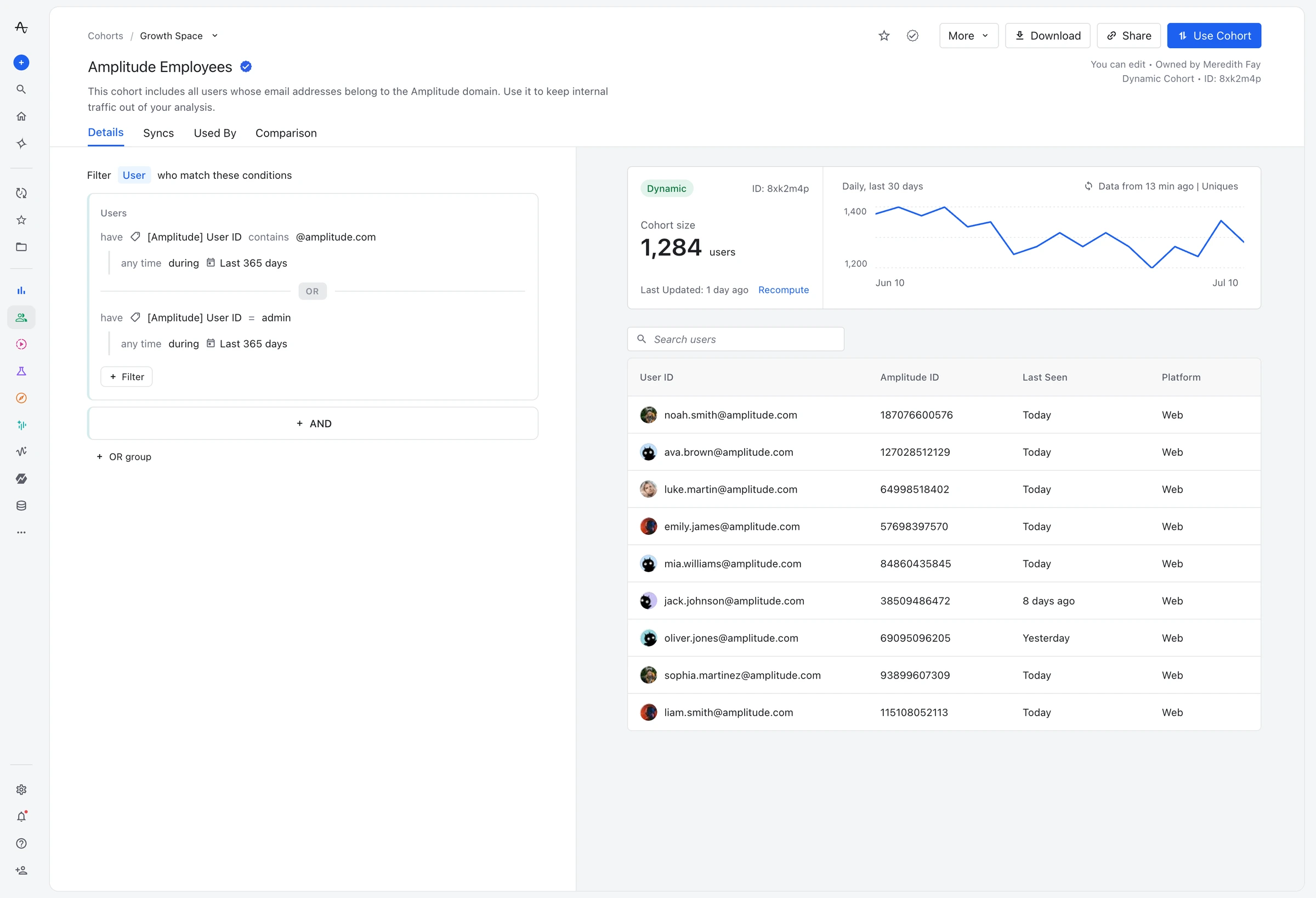Add an OR group
Screen dimensions: 1316x898
point(124,456)
